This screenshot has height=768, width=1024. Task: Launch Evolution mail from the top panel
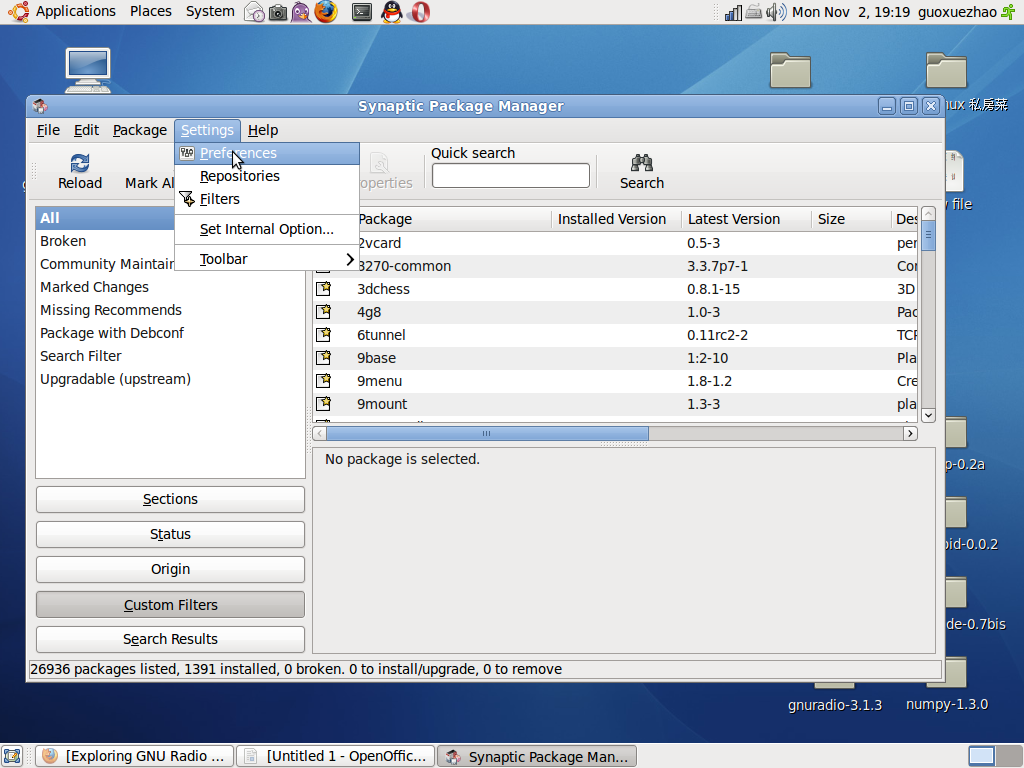[x=254, y=12]
